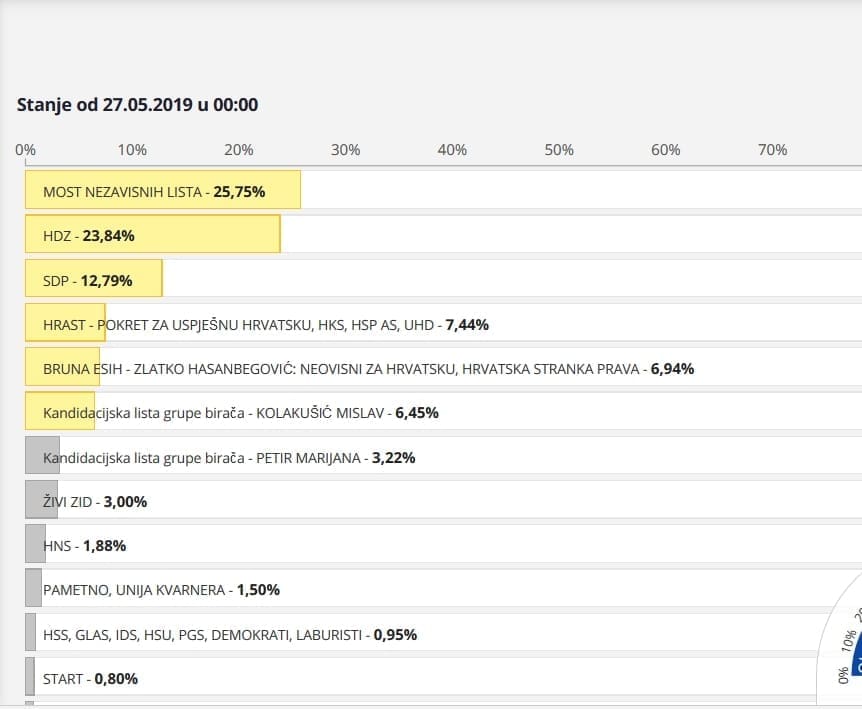Click the HNS 1,88% result bar
The height and width of the screenshot is (709, 862).
tap(36, 545)
